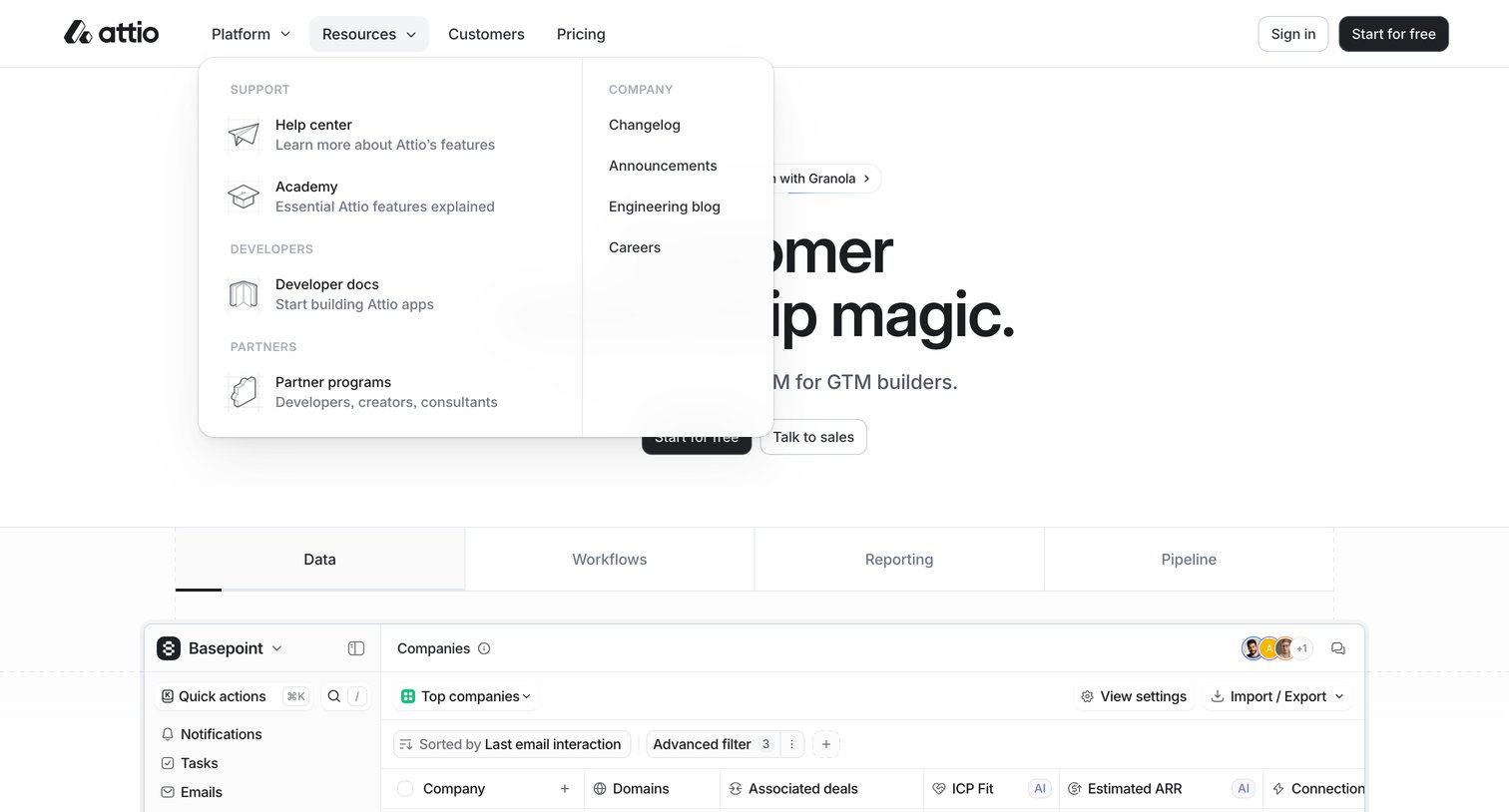The width and height of the screenshot is (1509, 812).
Task: Open the comments chat icon
Action: (x=1338, y=648)
